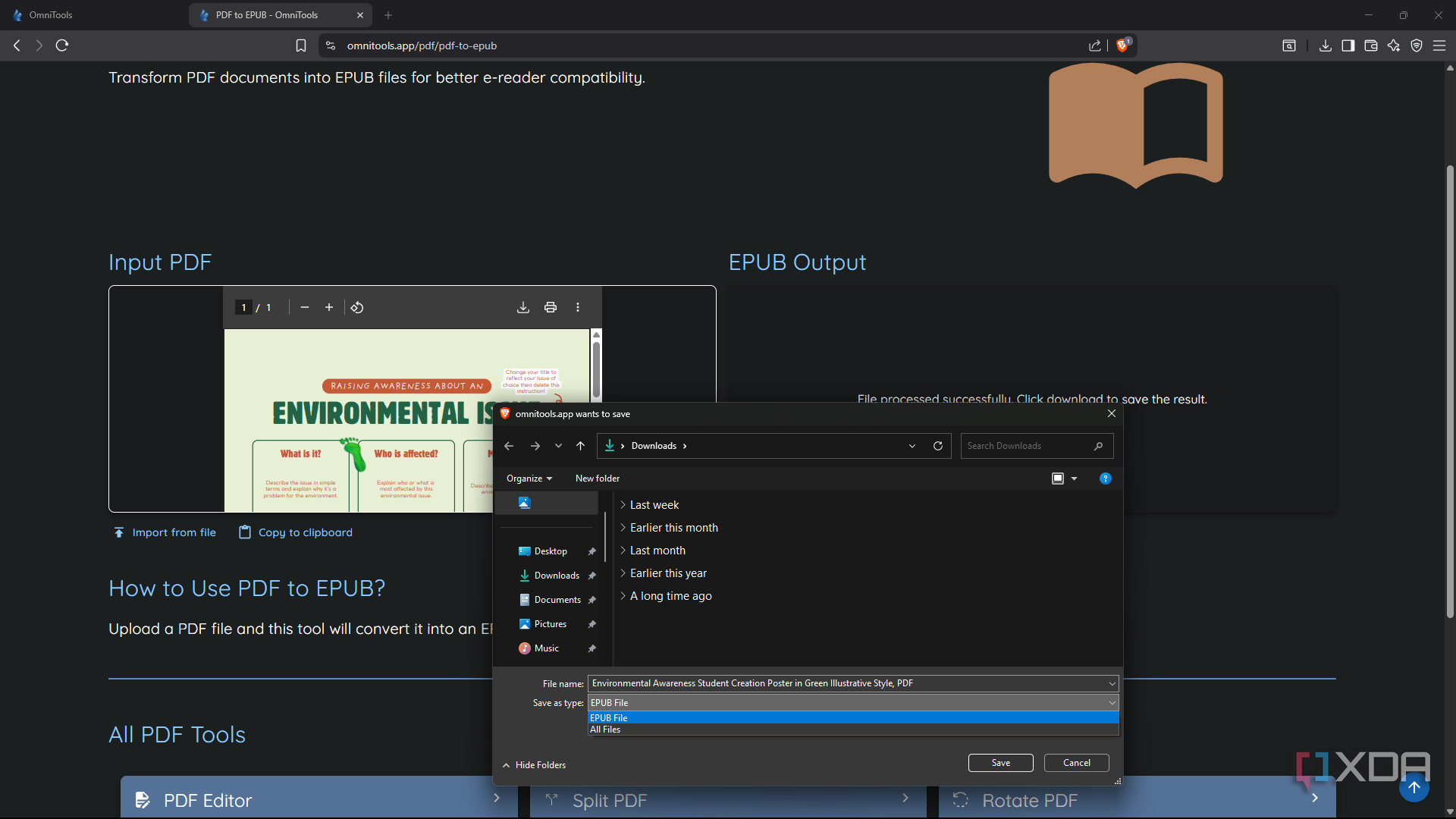This screenshot has width=1456, height=819.
Task: Open Leo AI assistant icon
Action: 1394,45
